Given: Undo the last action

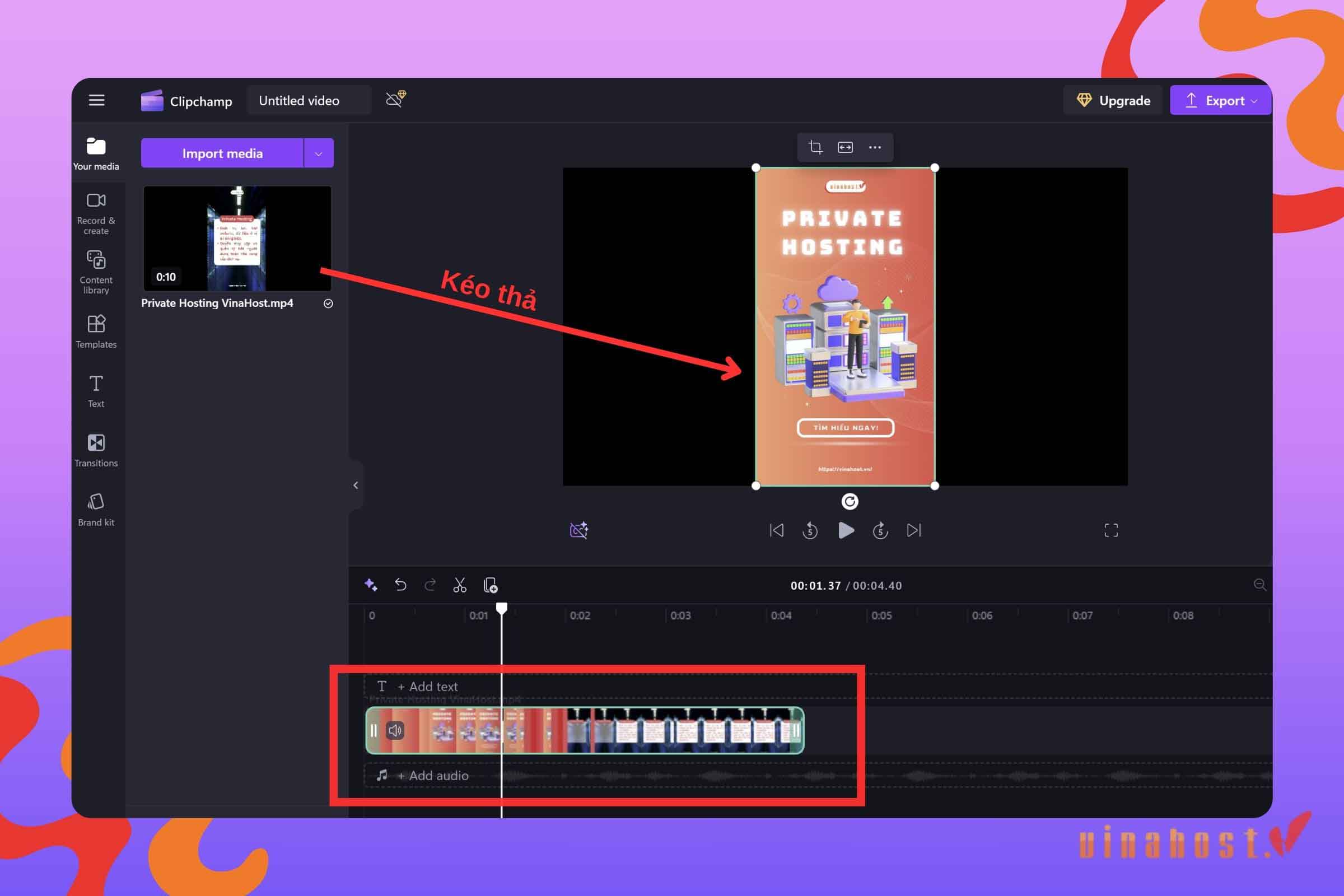Looking at the screenshot, I should 400,585.
